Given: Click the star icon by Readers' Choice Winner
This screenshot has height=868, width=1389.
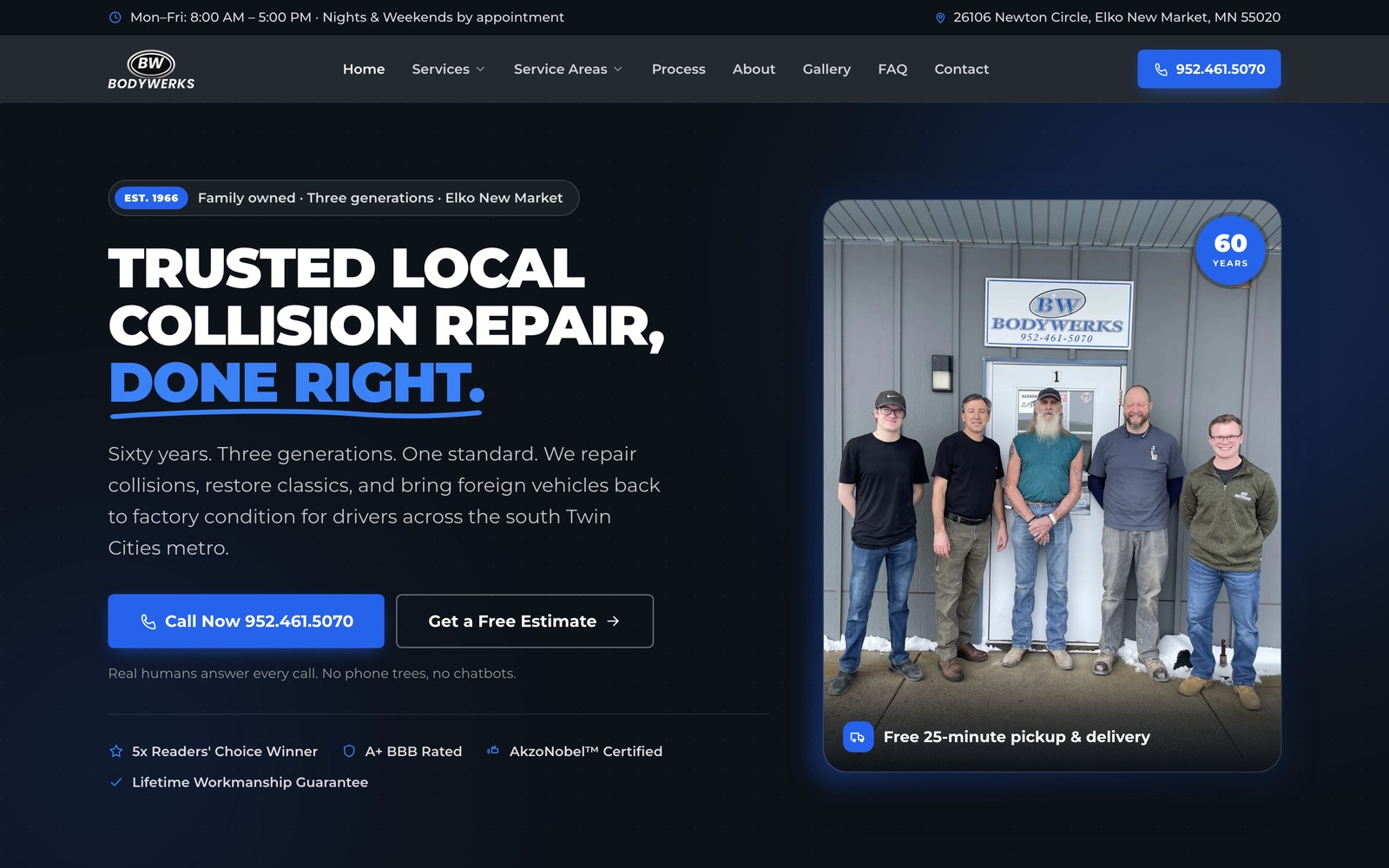Looking at the screenshot, I should 115,752.
